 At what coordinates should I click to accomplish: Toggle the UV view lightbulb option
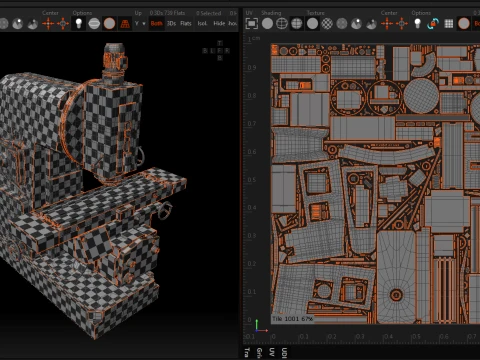(417, 24)
